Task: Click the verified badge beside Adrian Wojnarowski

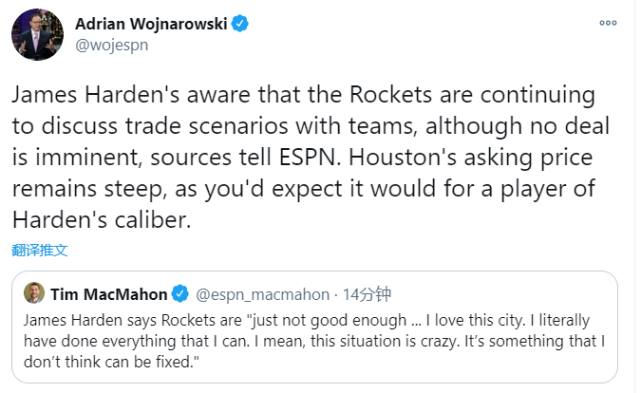Action: pos(240,24)
